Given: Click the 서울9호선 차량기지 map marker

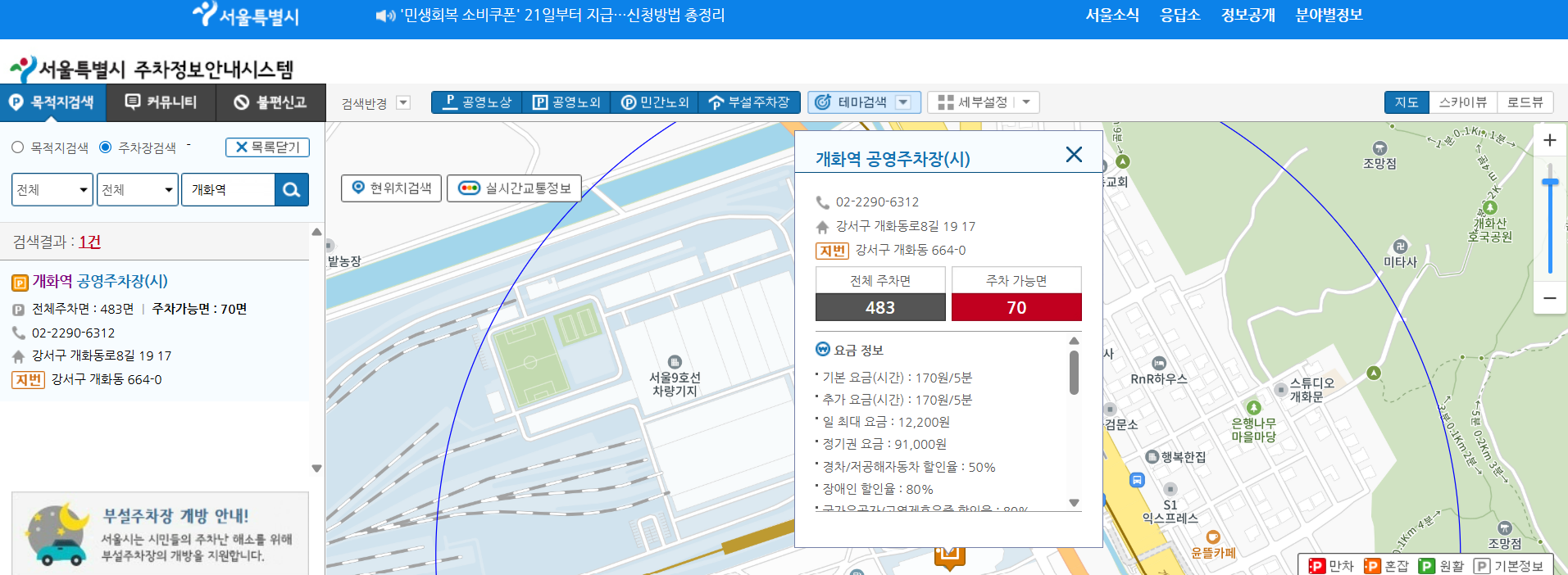Looking at the screenshot, I should (675, 362).
